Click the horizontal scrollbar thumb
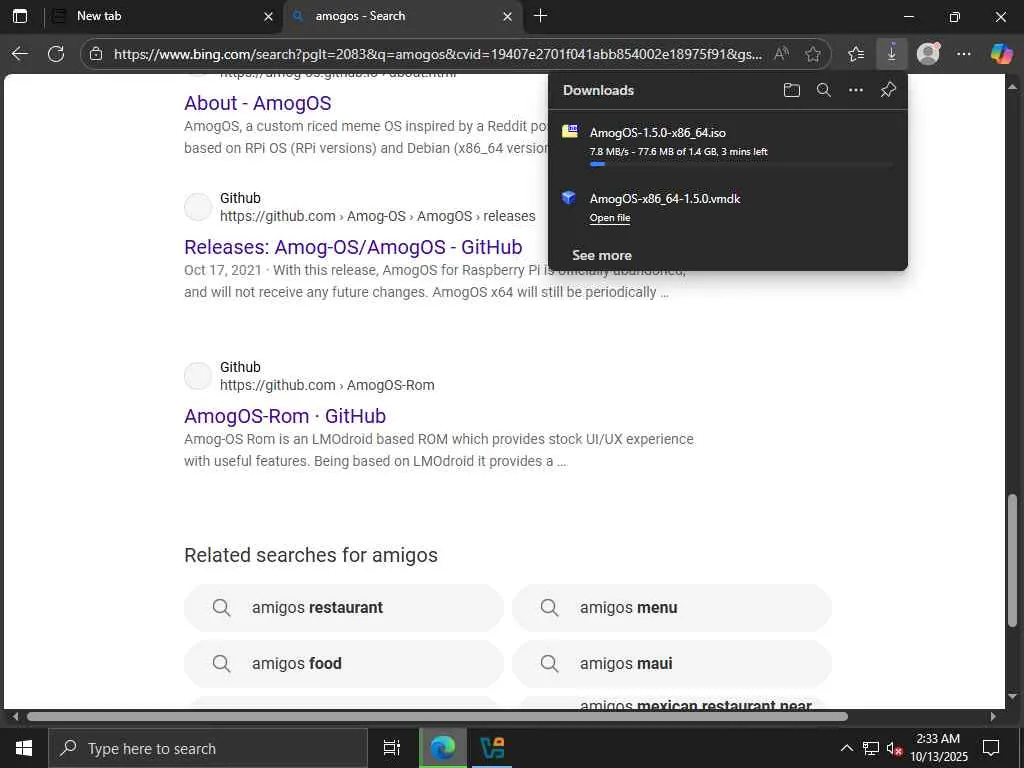This screenshot has height=768, width=1024. click(x=437, y=716)
